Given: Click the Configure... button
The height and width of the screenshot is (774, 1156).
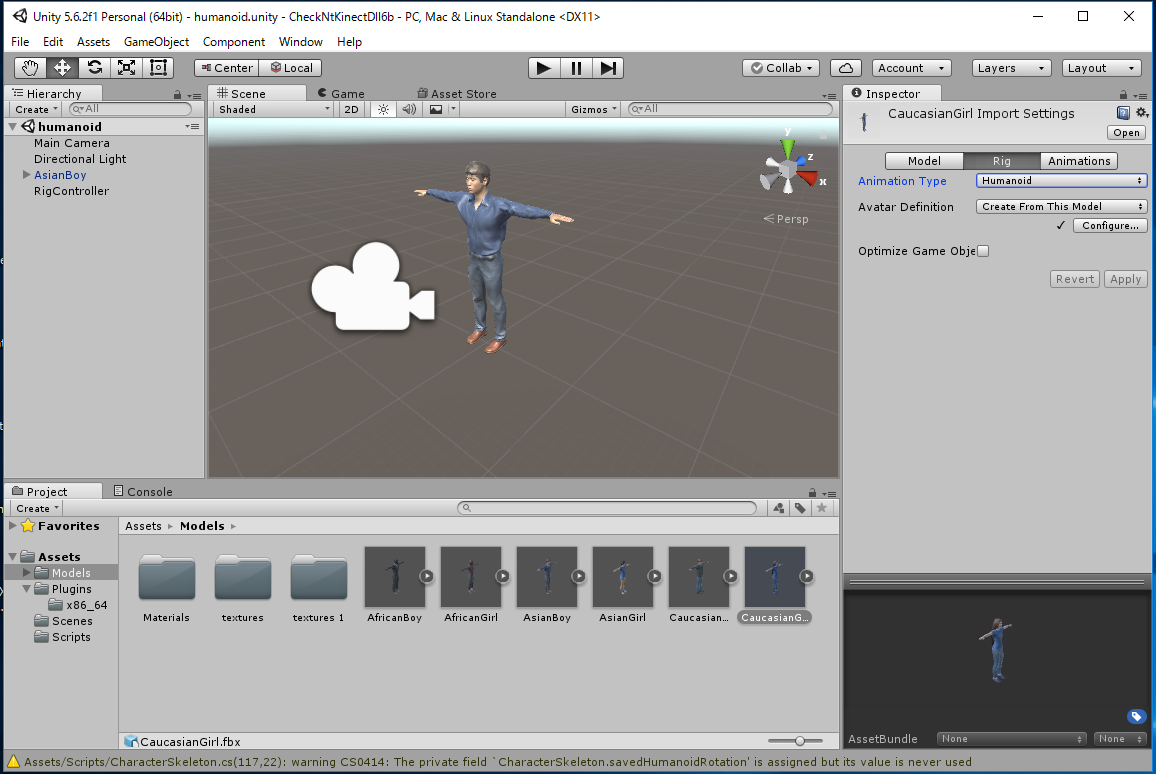Looking at the screenshot, I should click(1109, 226).
